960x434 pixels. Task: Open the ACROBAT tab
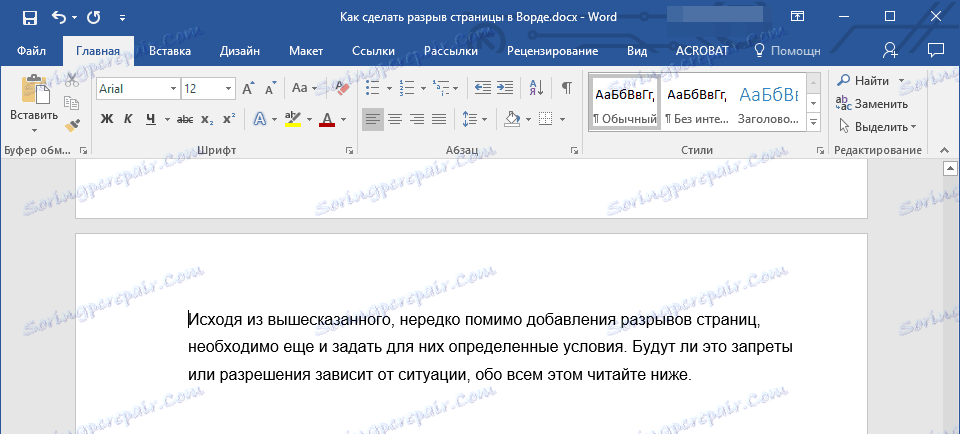point(702,51)
